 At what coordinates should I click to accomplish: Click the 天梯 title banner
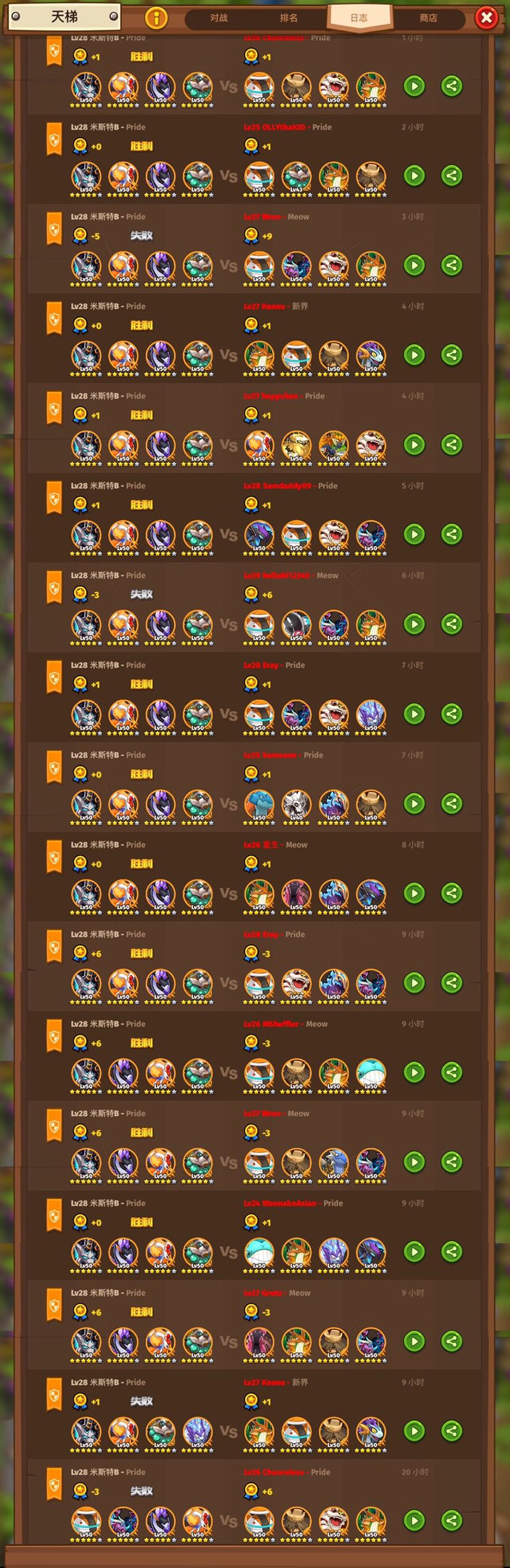(x=65, y=17)
